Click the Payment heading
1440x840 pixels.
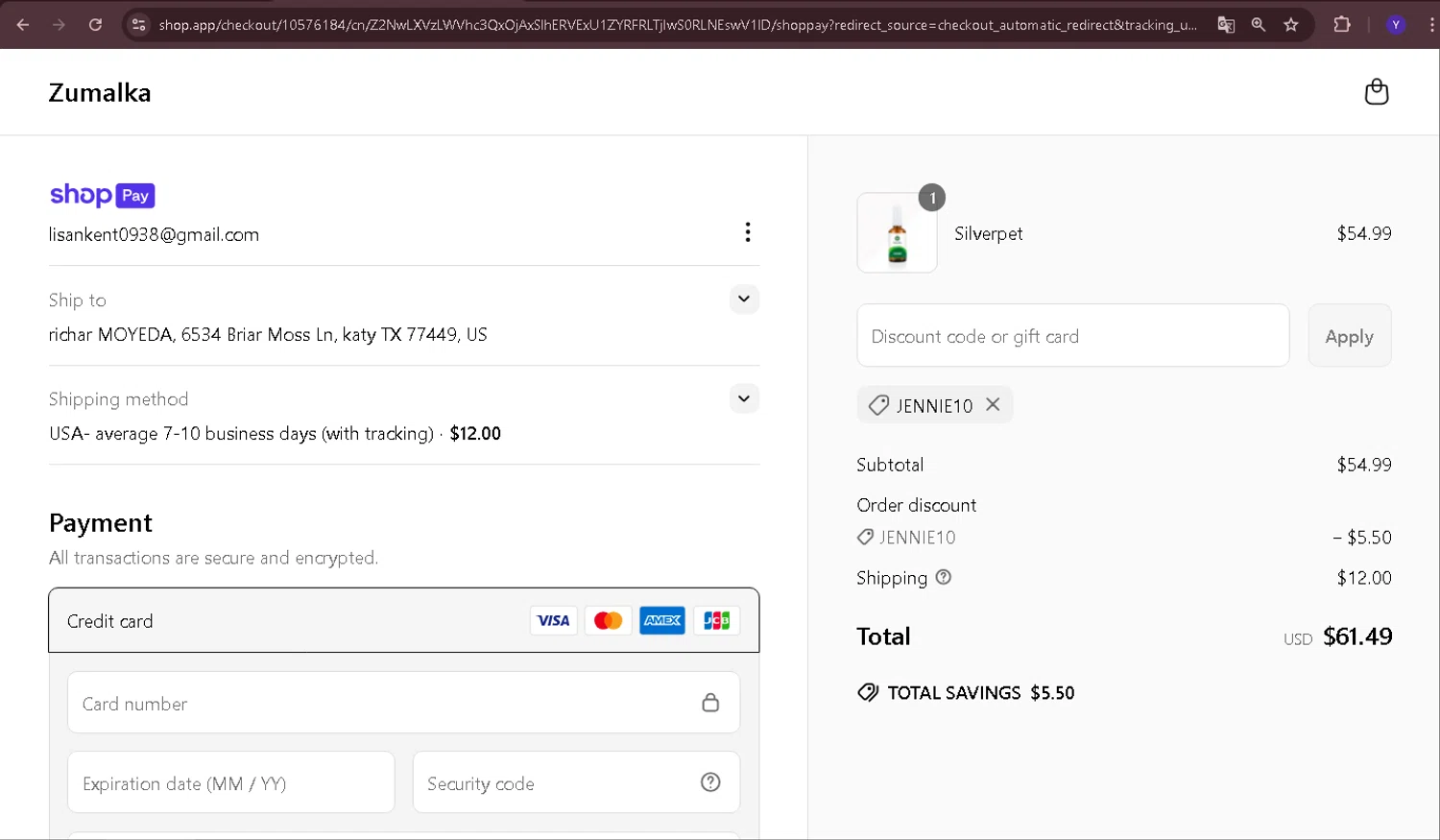101,523
